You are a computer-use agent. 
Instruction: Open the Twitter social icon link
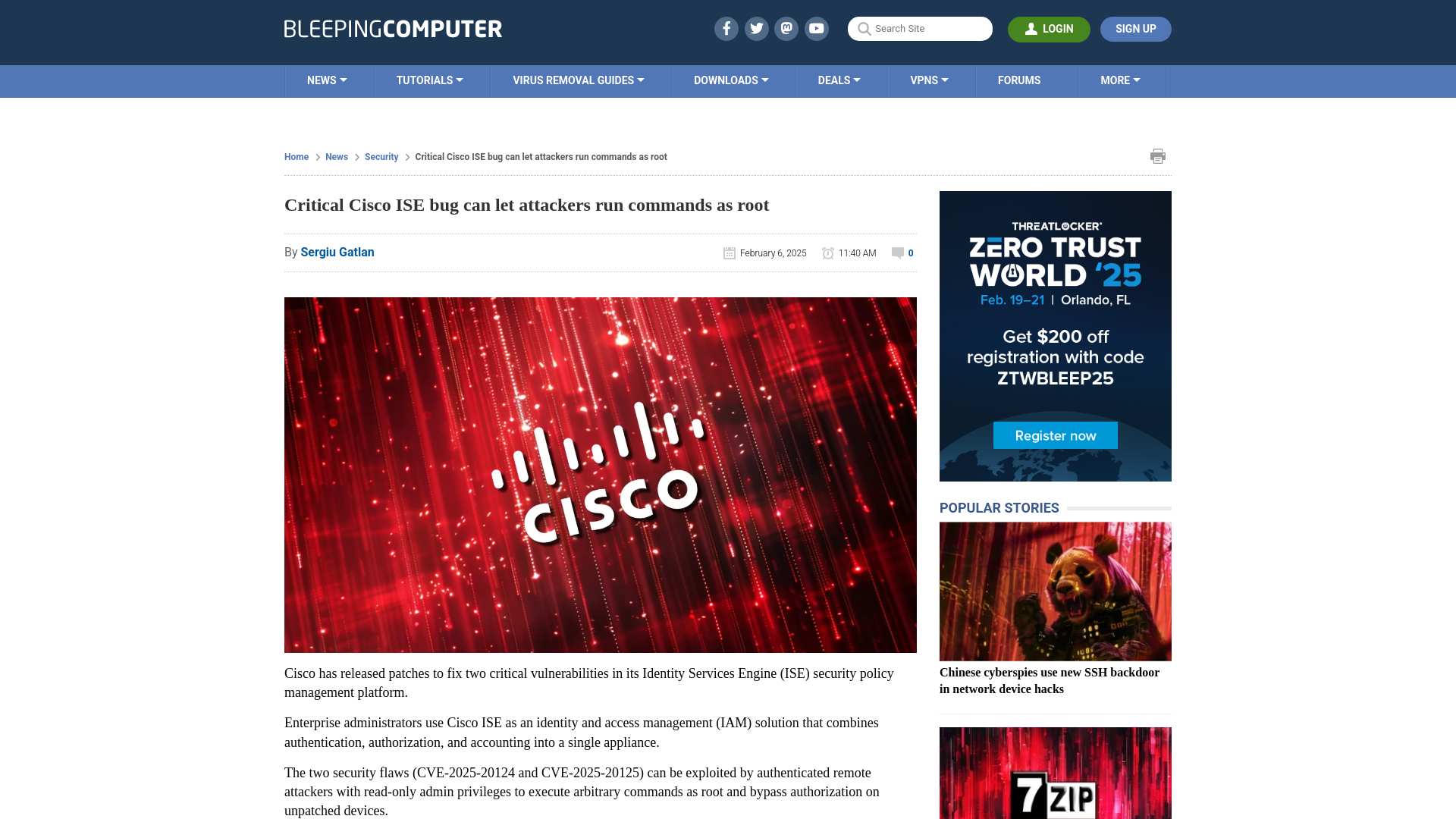coord(756,28)
